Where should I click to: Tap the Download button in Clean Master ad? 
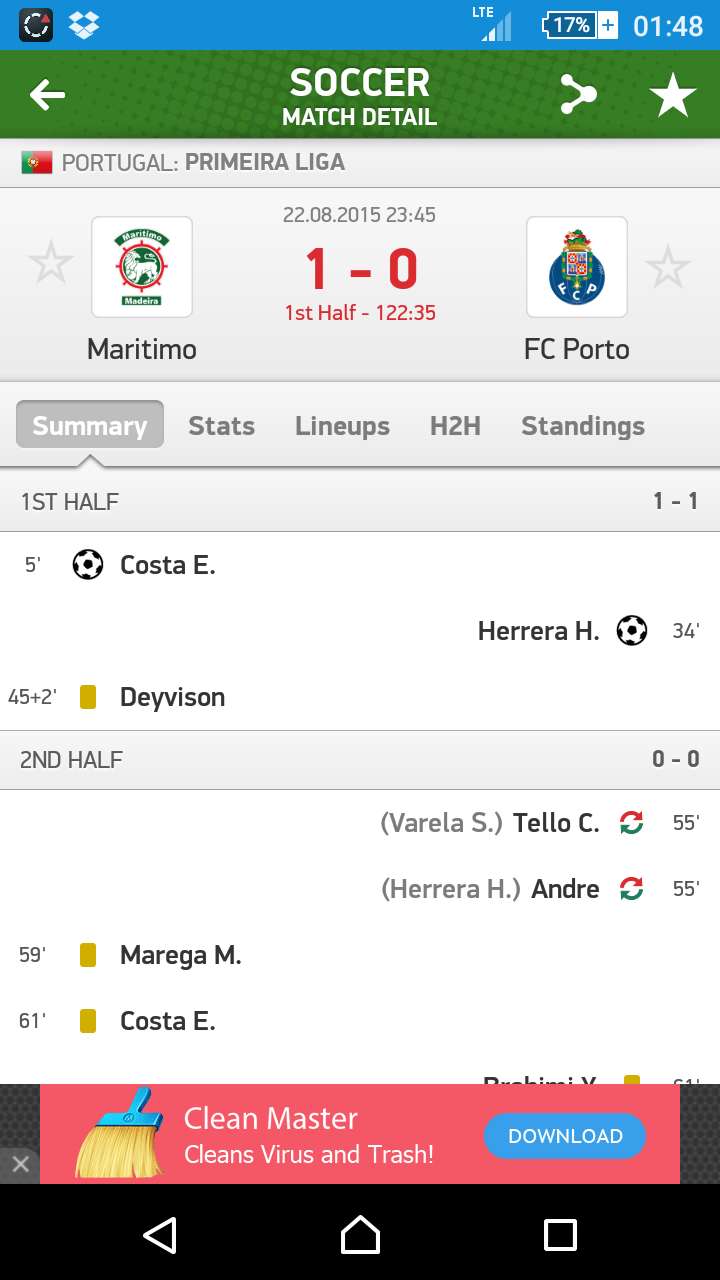[x=565, y=1136]
